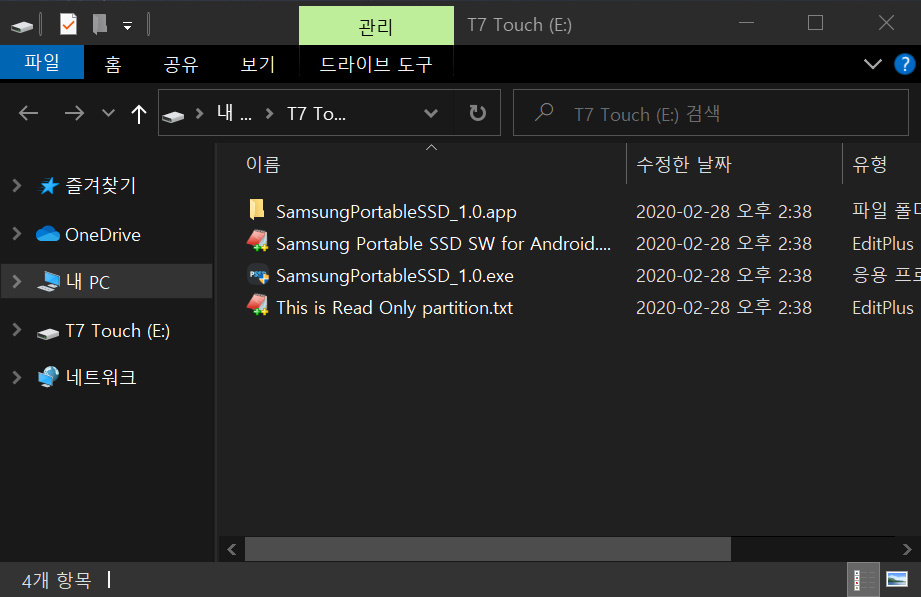Click the date cell of SamsungPortableSSD_1.0.exe row

click(724, 276)
